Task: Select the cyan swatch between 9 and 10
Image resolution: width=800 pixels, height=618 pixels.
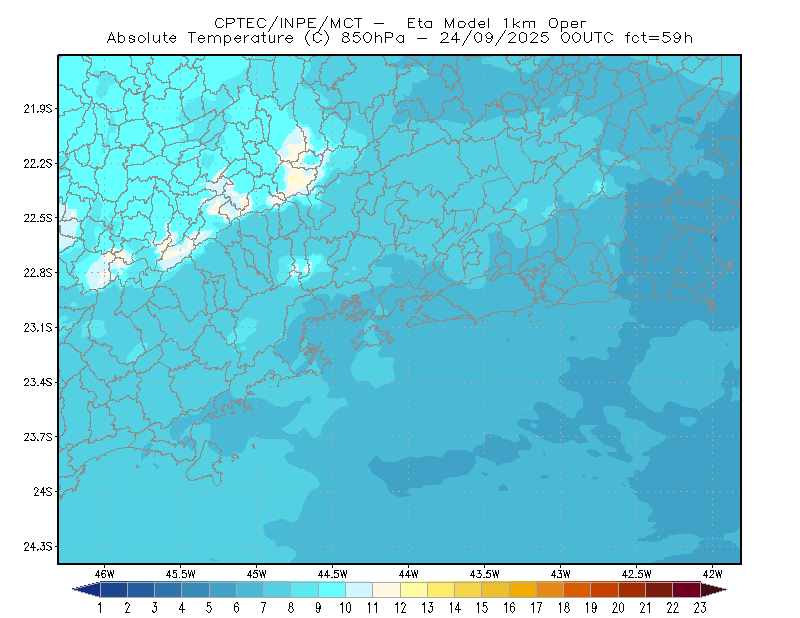Action: [x=332, y=590]
